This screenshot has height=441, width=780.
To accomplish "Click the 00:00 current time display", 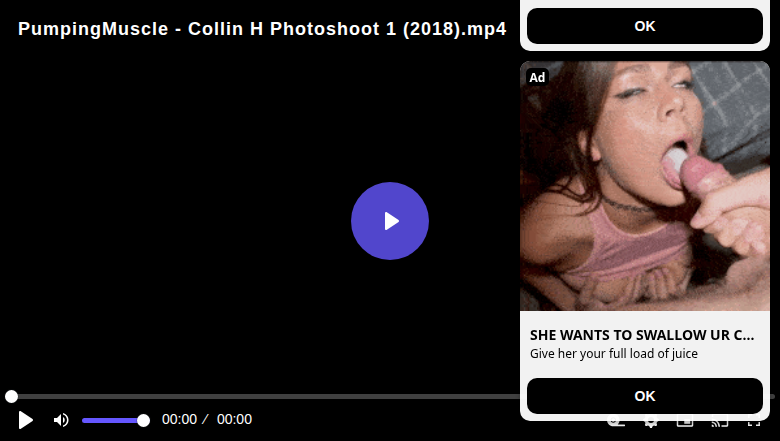I will point(179,419).
